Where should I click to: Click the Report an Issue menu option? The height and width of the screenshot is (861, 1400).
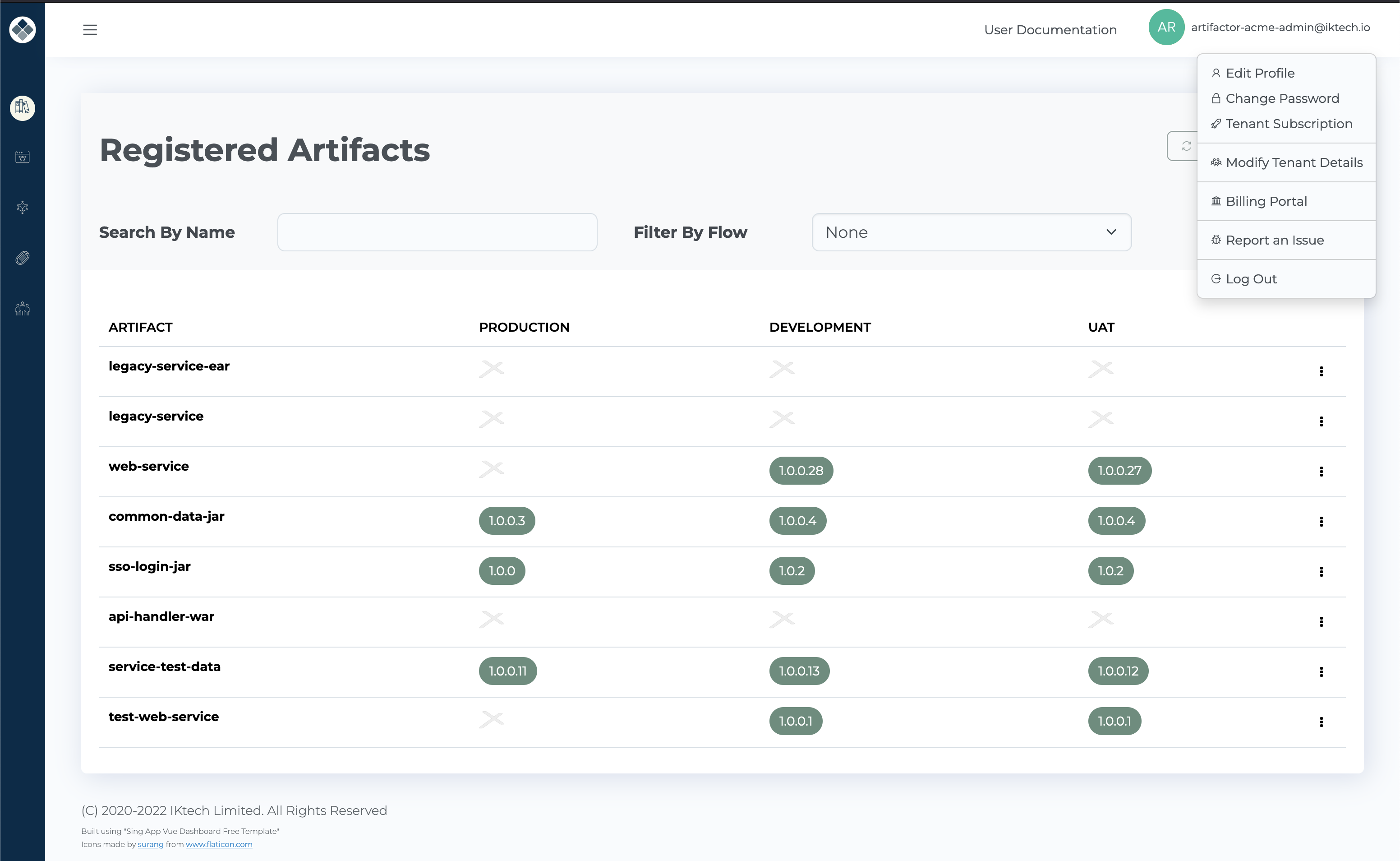(x=1275, y=240)
